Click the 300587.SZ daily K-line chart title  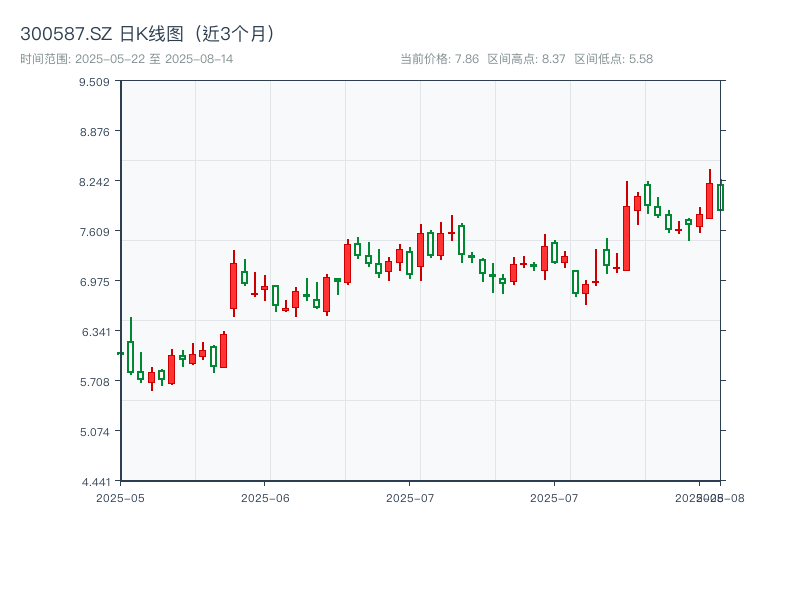coord(148,33)
